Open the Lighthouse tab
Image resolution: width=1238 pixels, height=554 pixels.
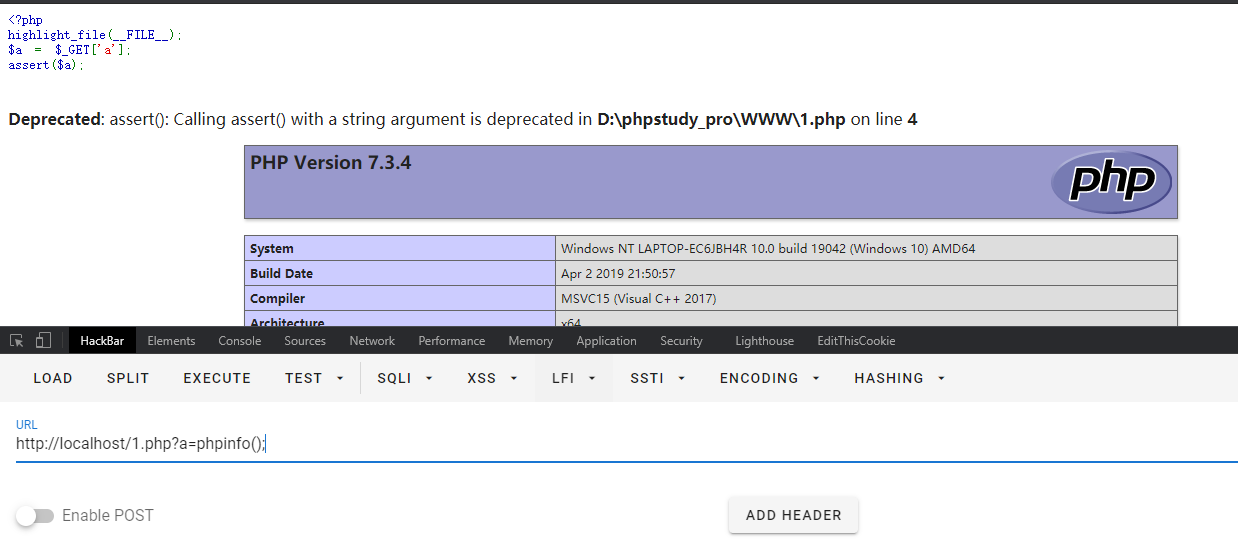coord(764,341)
